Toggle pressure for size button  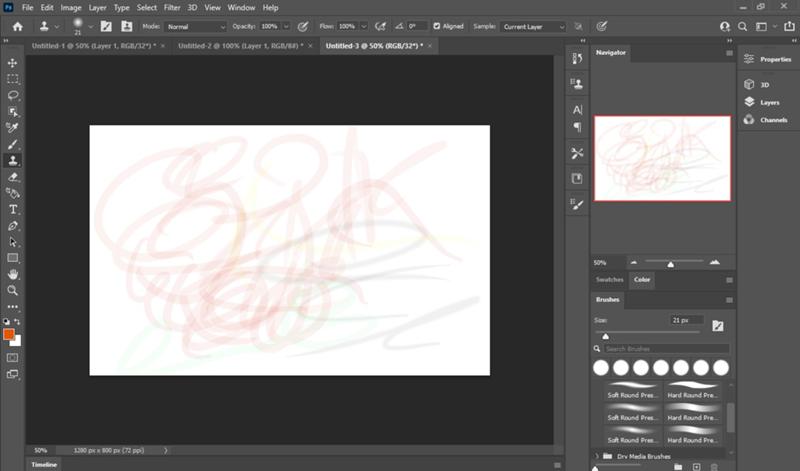point(602,27)
